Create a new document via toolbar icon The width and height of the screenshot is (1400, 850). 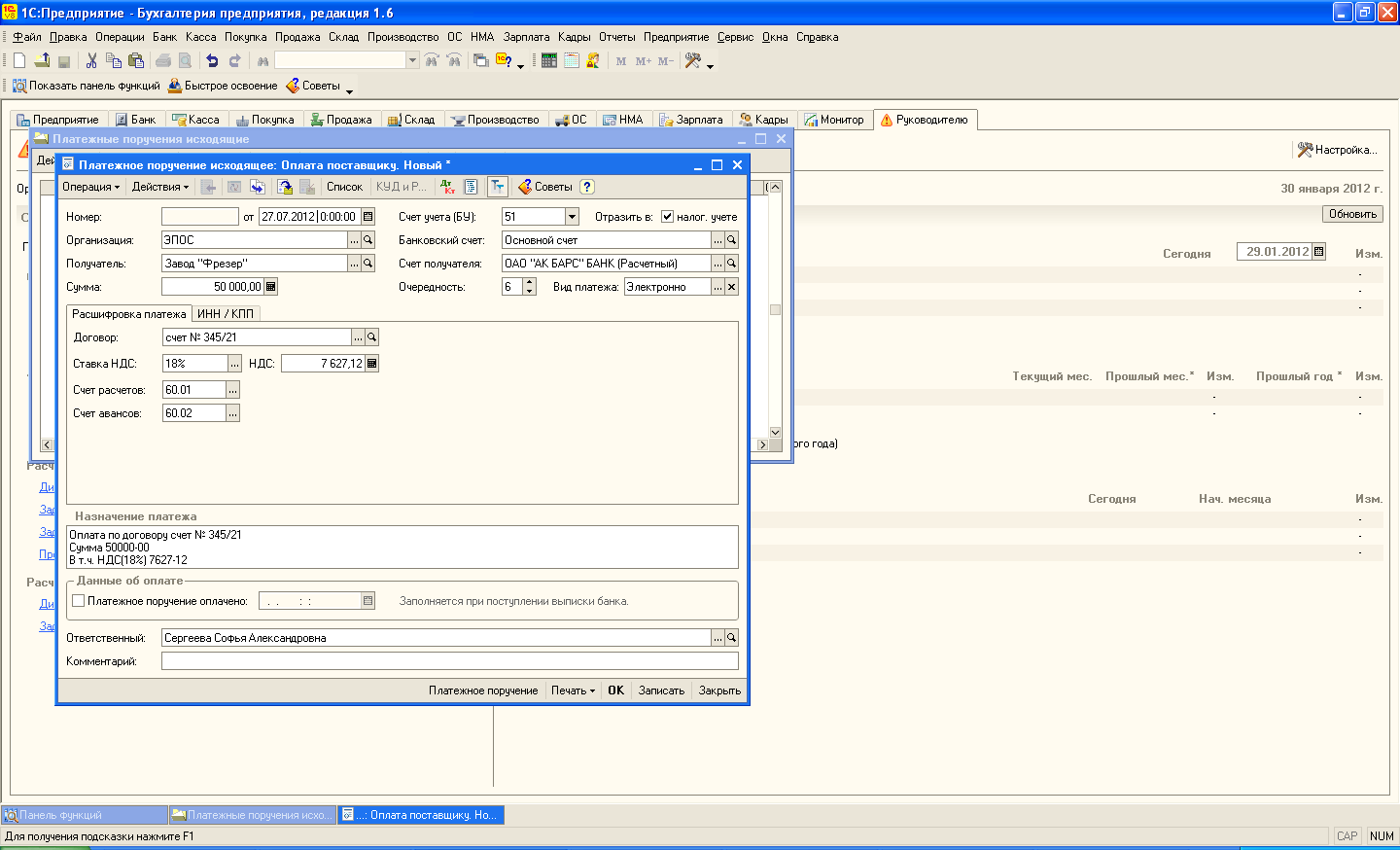coord(19,60)
